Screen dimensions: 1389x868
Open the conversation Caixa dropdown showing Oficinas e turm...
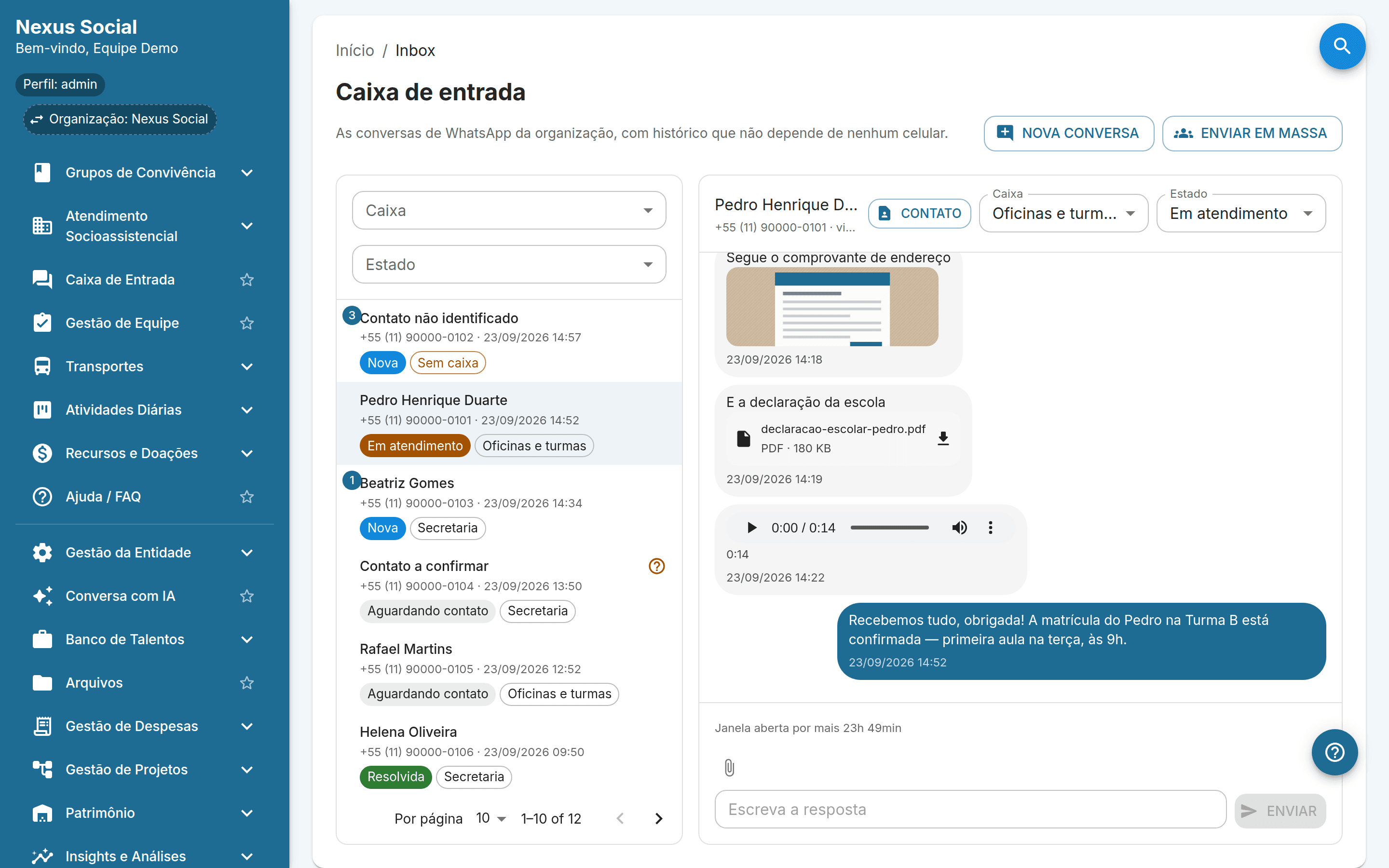[x=1063, y=213]
